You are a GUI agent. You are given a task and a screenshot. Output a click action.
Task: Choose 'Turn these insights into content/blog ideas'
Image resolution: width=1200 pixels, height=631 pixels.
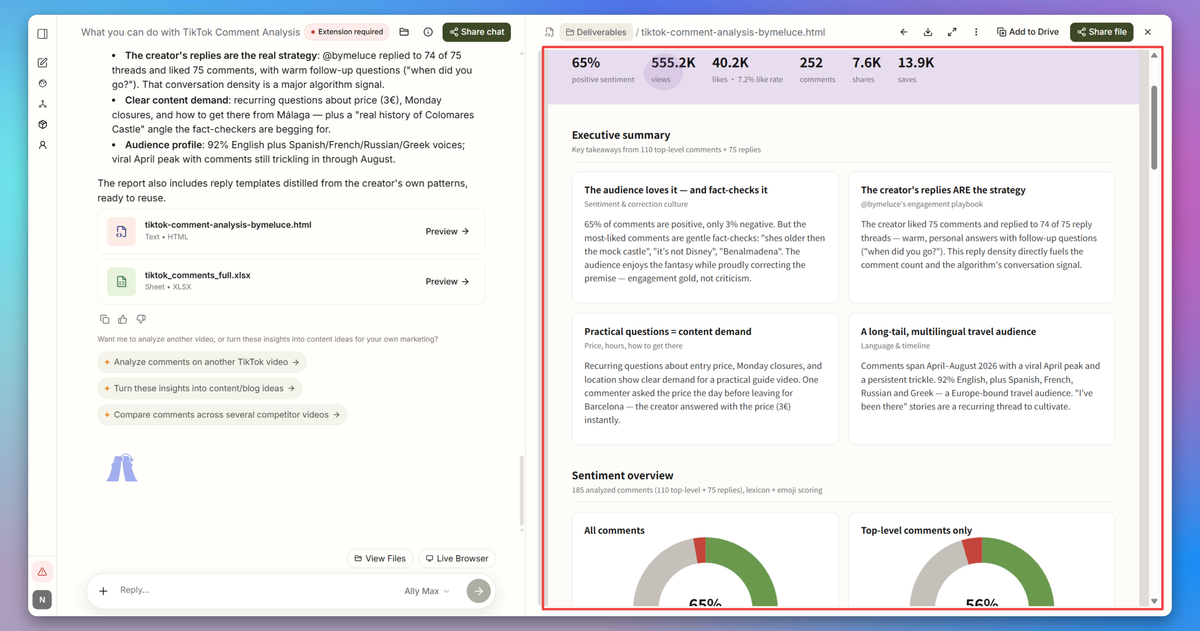point(200,388)
